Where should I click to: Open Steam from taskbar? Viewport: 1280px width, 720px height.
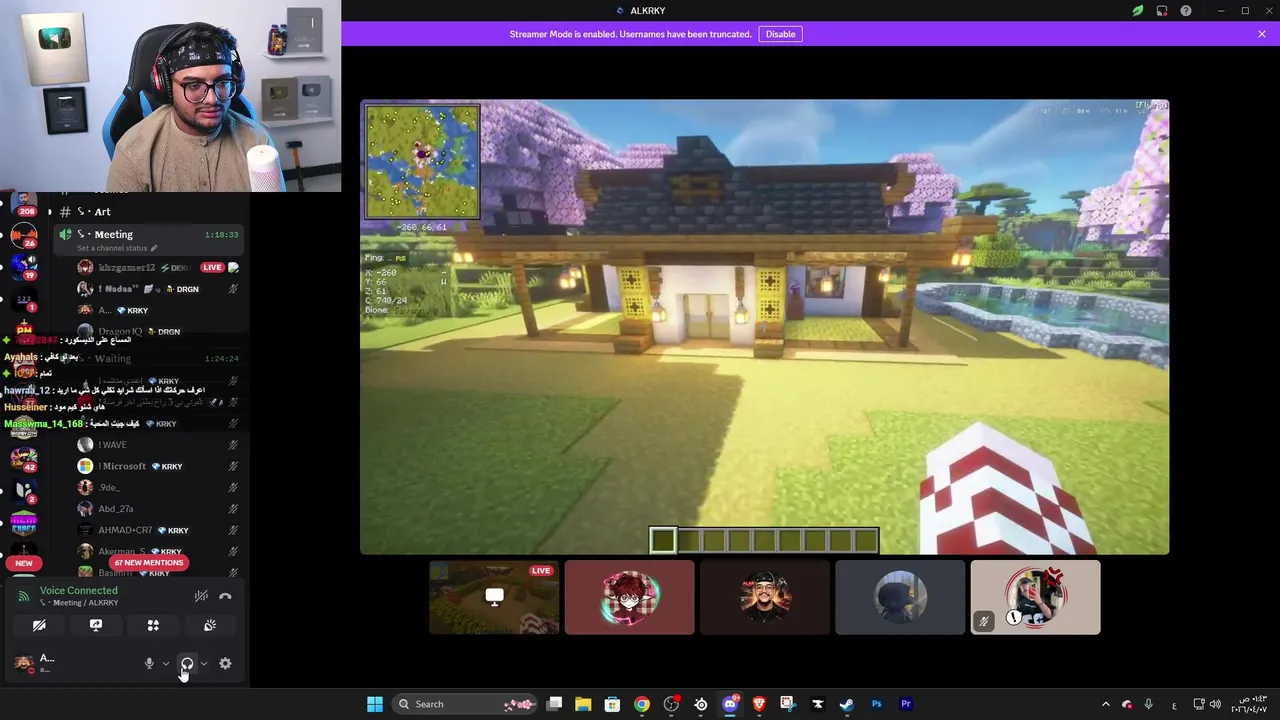[x=847, y=704]
